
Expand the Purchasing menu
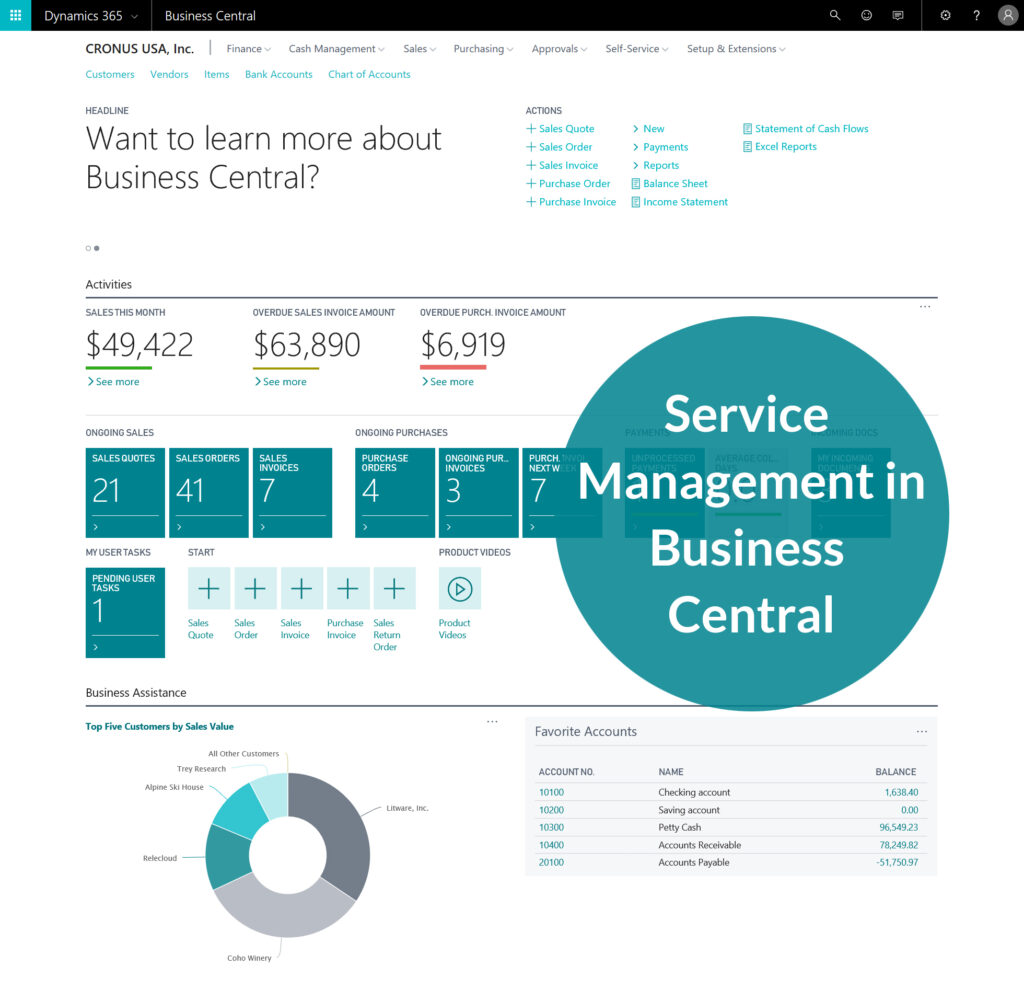click(483, 49)
